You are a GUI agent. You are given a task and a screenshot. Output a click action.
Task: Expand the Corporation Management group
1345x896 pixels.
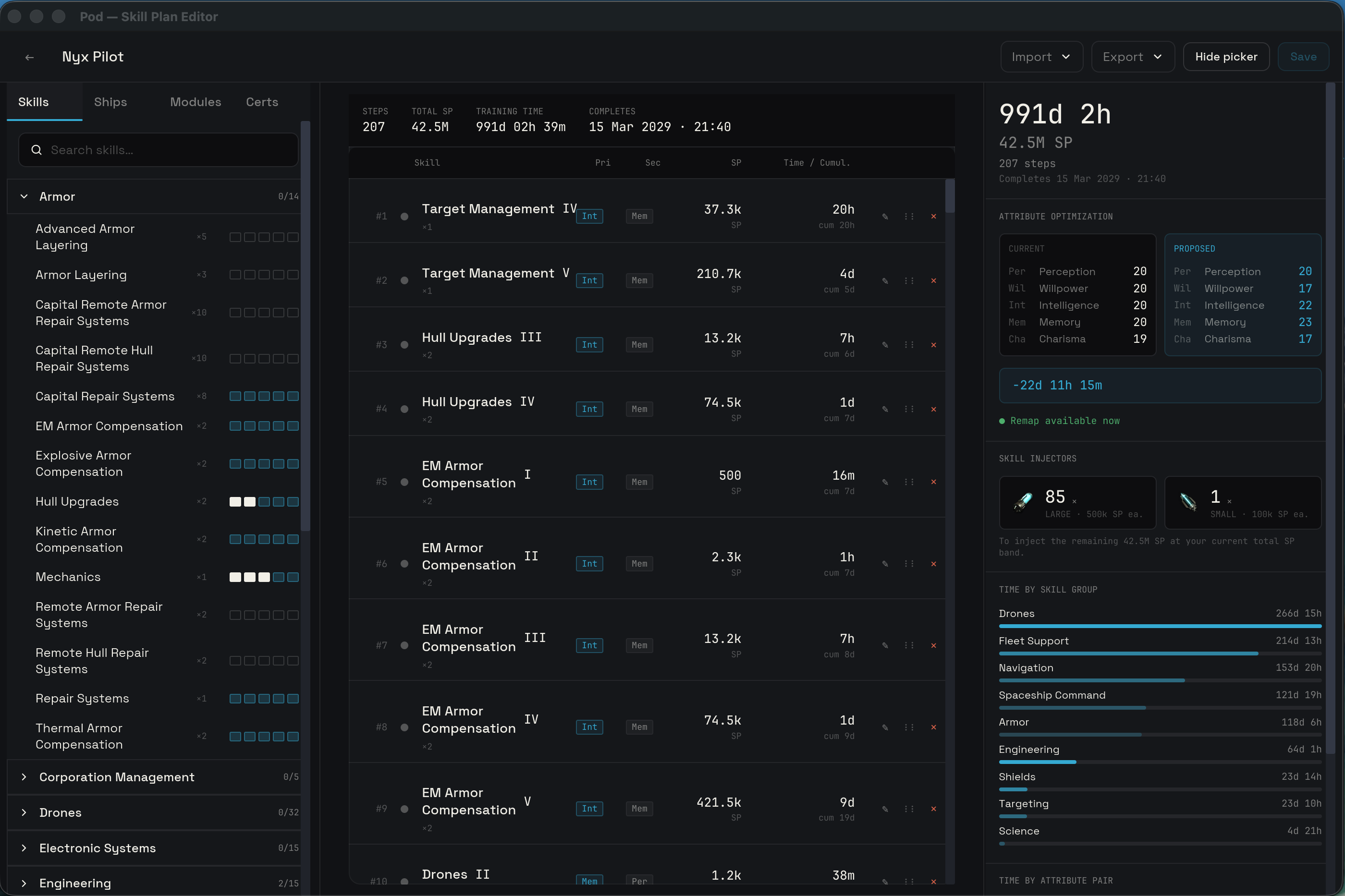coord(154,777)
